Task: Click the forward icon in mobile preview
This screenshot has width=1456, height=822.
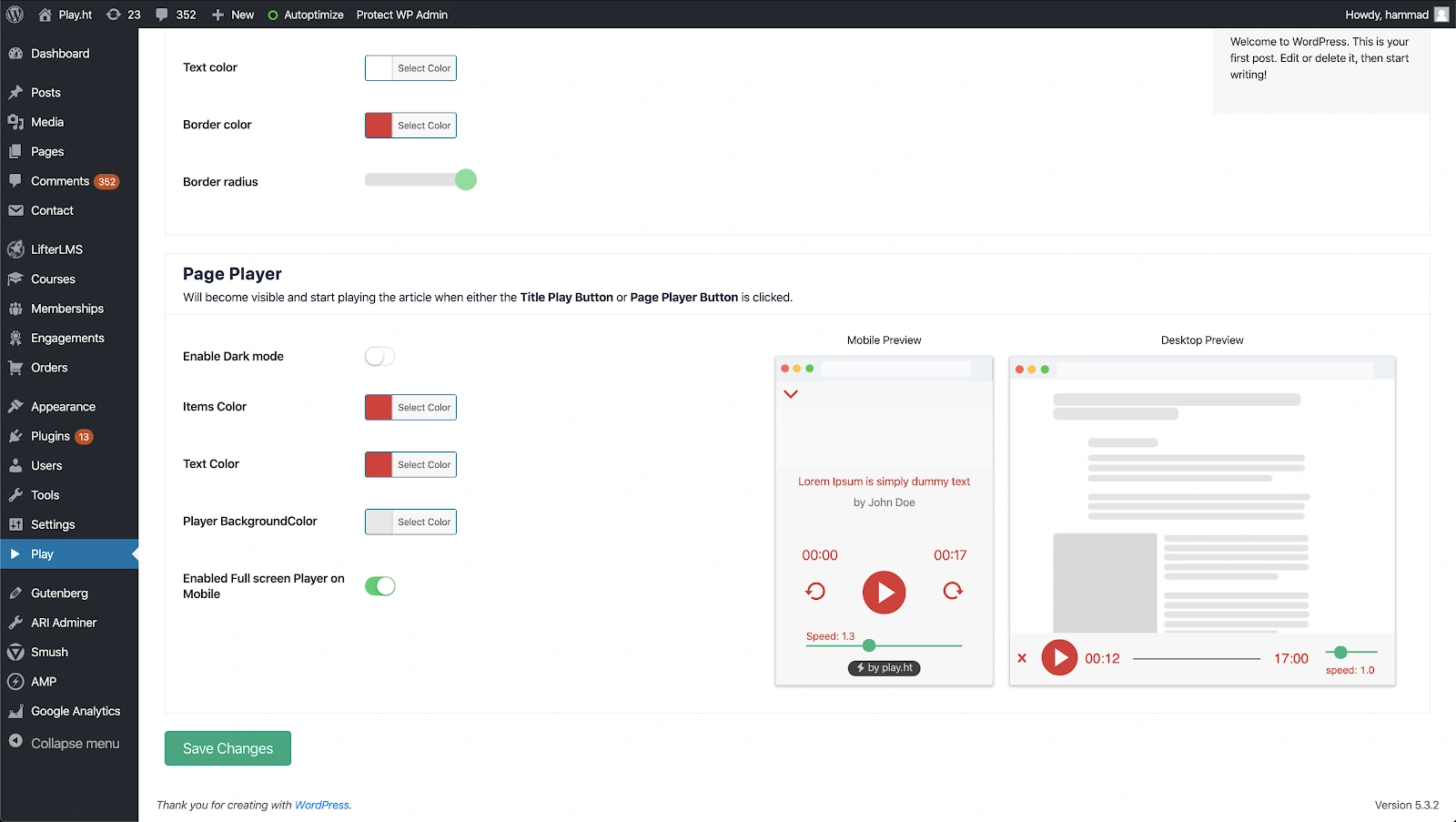Action: pos(953,592)
